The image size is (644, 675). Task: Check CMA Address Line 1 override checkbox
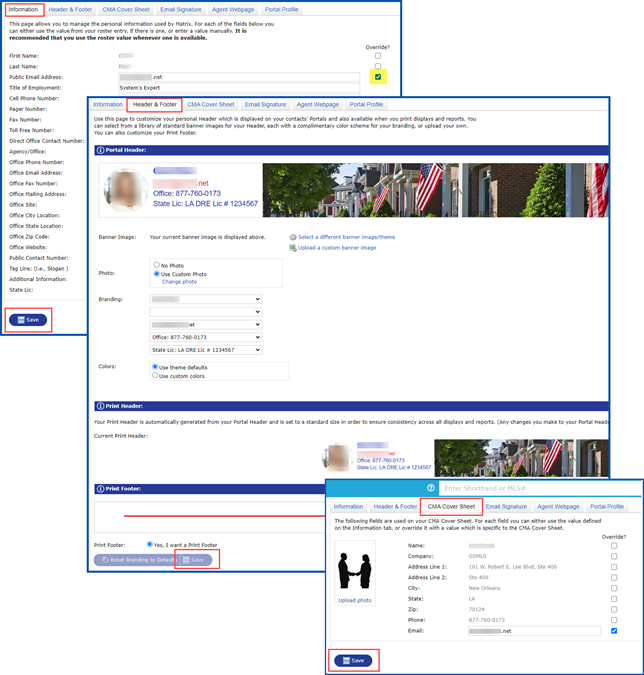click(x=614, y=567)
